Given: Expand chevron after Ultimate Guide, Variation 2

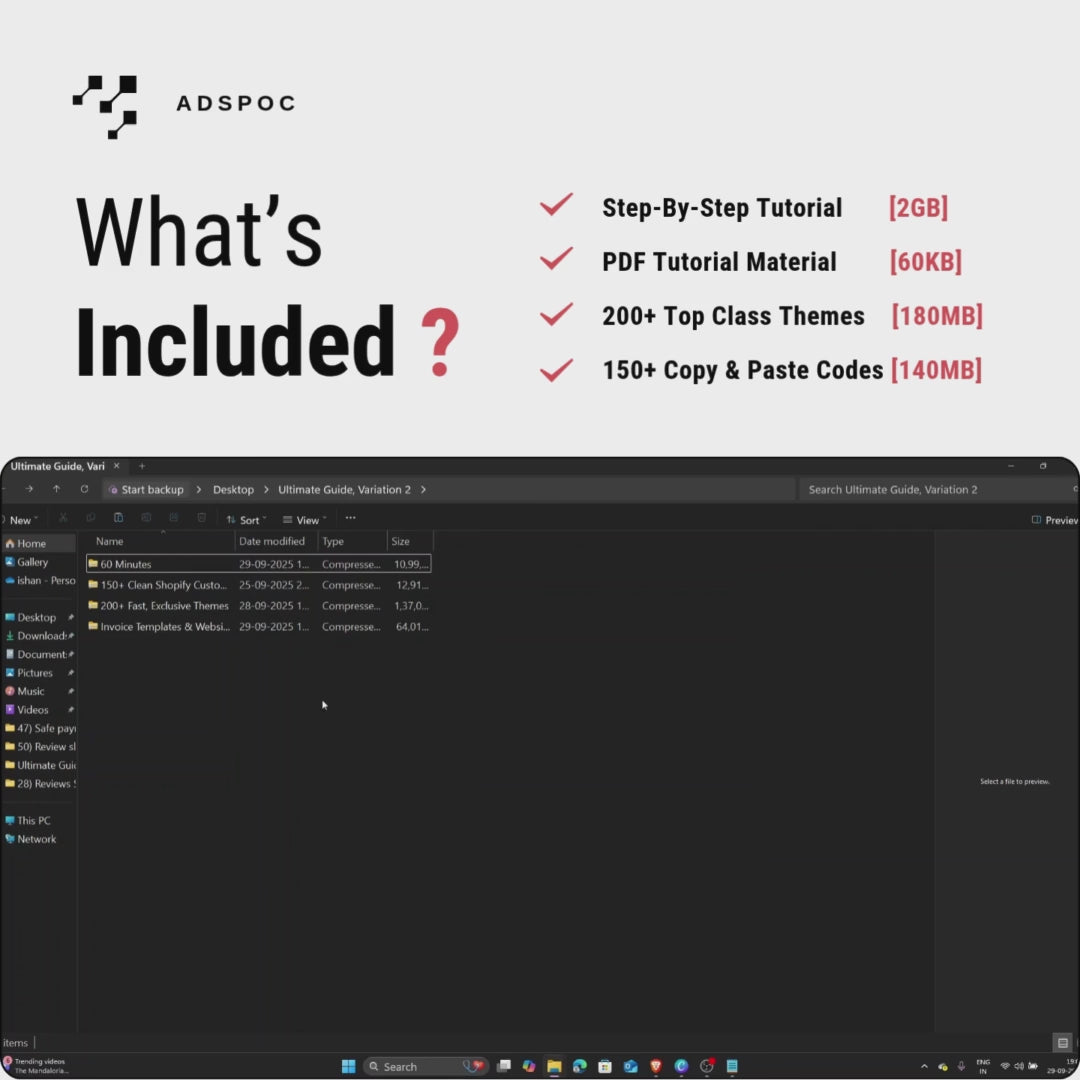Looking at the screenshot, I should (423, 490).
